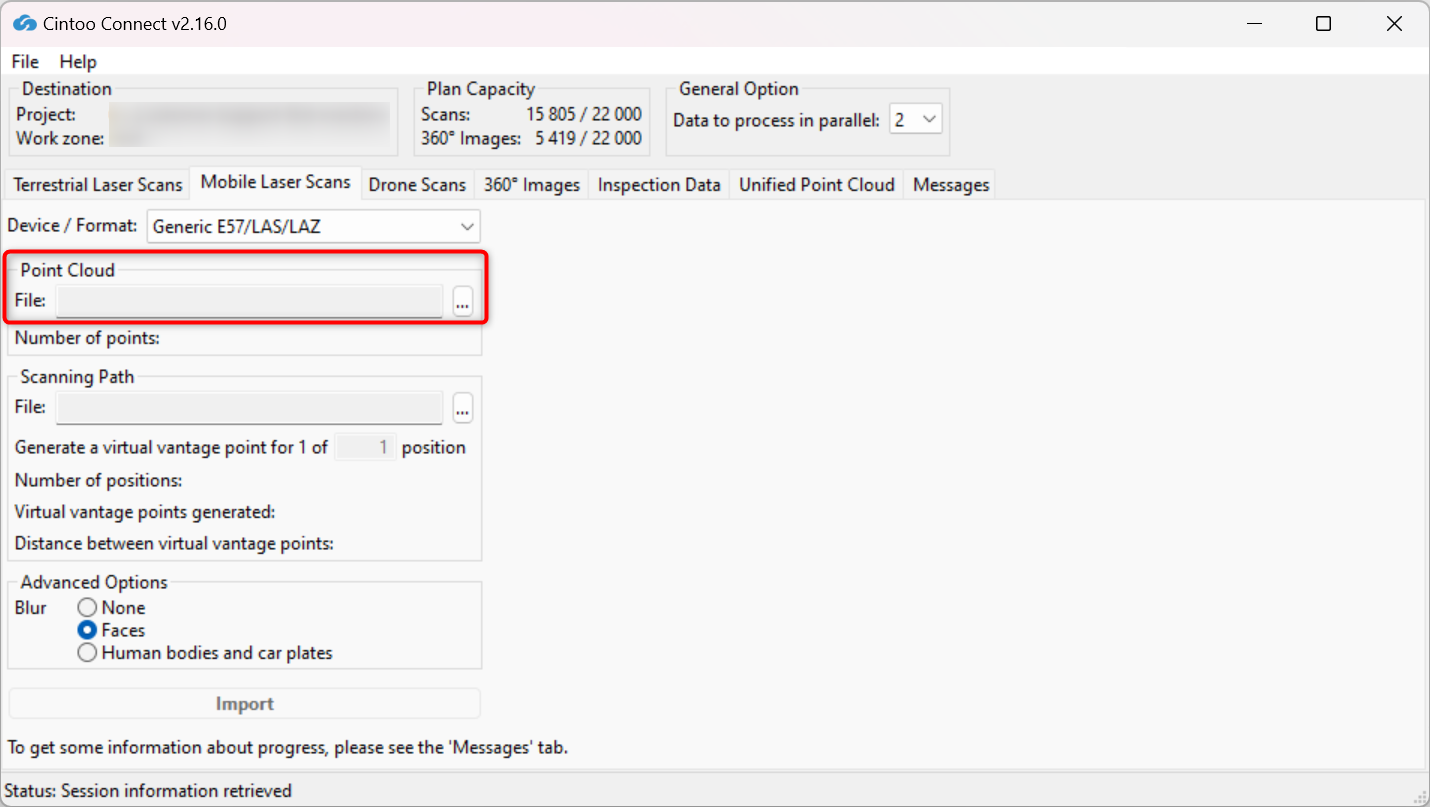Maximize the Cintoo Connect window
Screen dimensions: 1430x807
click(x=1323, y=23)
